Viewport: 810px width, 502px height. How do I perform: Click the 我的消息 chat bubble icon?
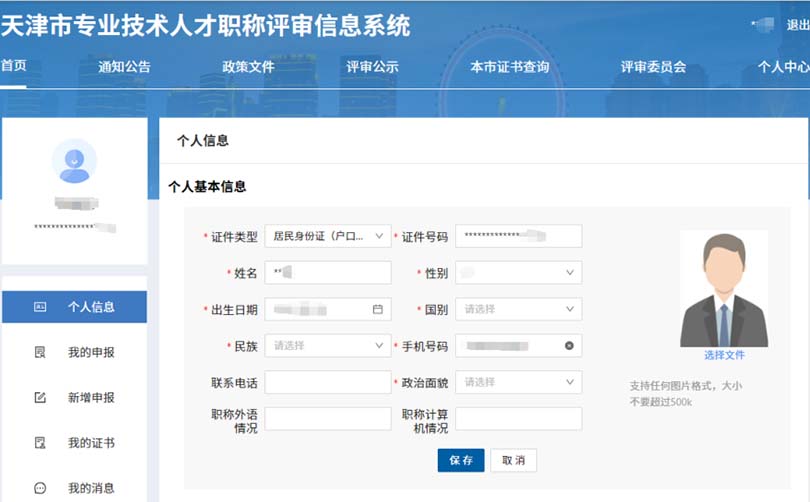click(40, 488)
